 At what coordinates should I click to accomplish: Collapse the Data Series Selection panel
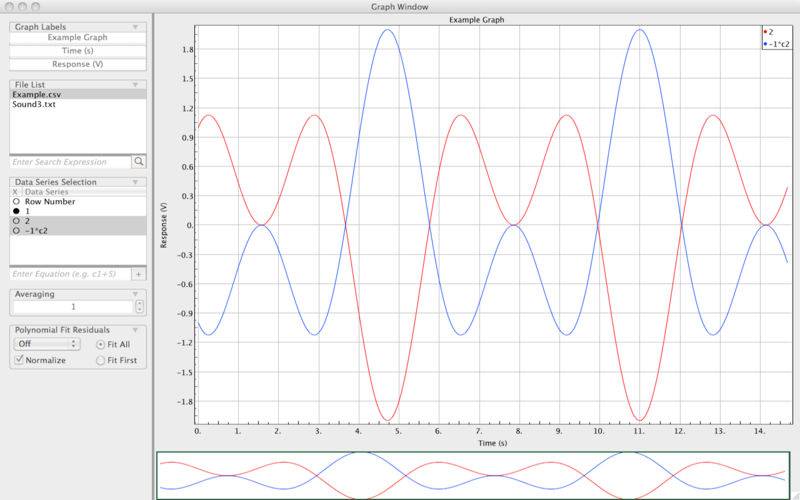pyautogui.click(x=135, y=182)
